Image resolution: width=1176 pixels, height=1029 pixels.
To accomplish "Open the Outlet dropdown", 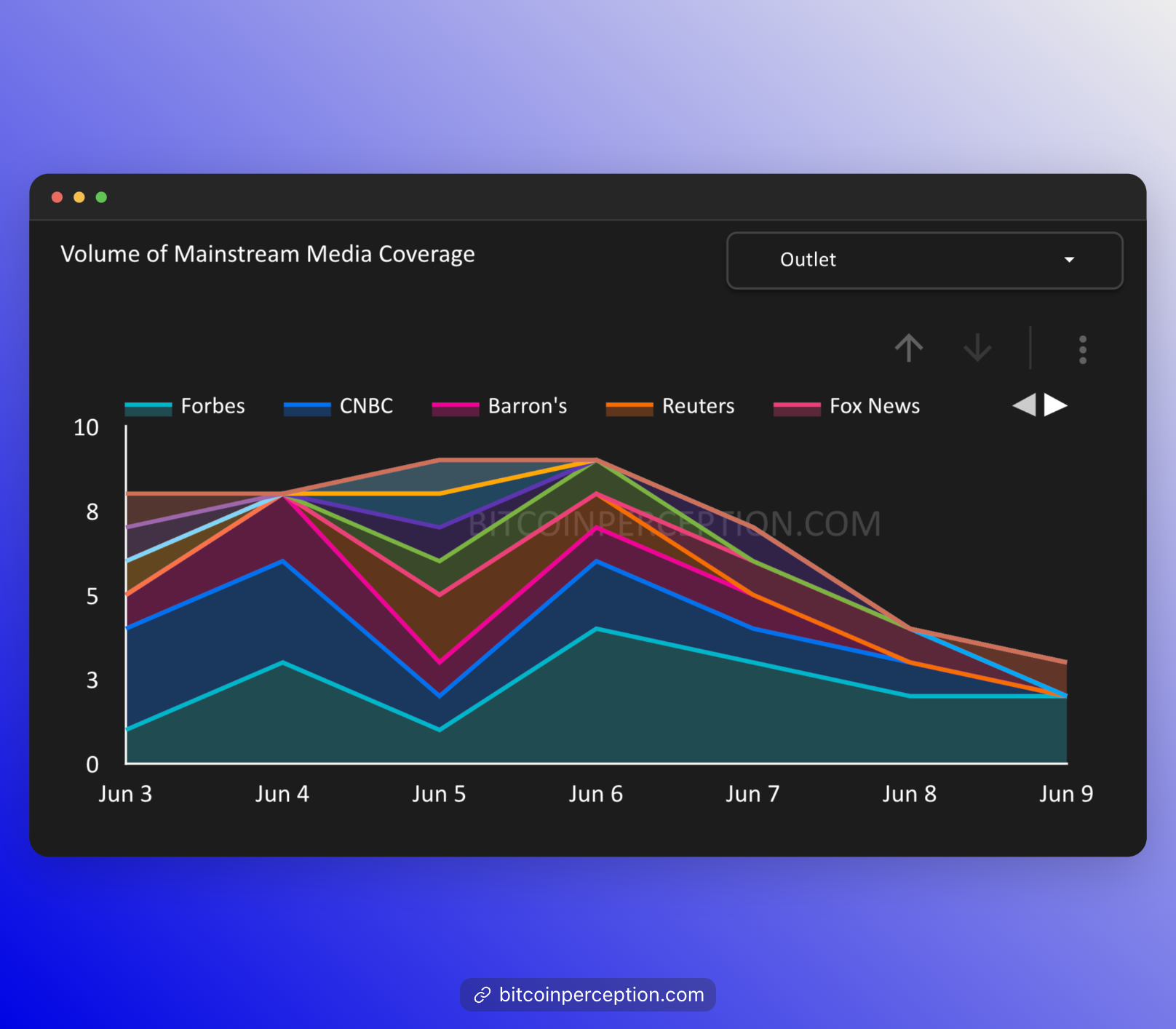I will [x=924, y=261].
